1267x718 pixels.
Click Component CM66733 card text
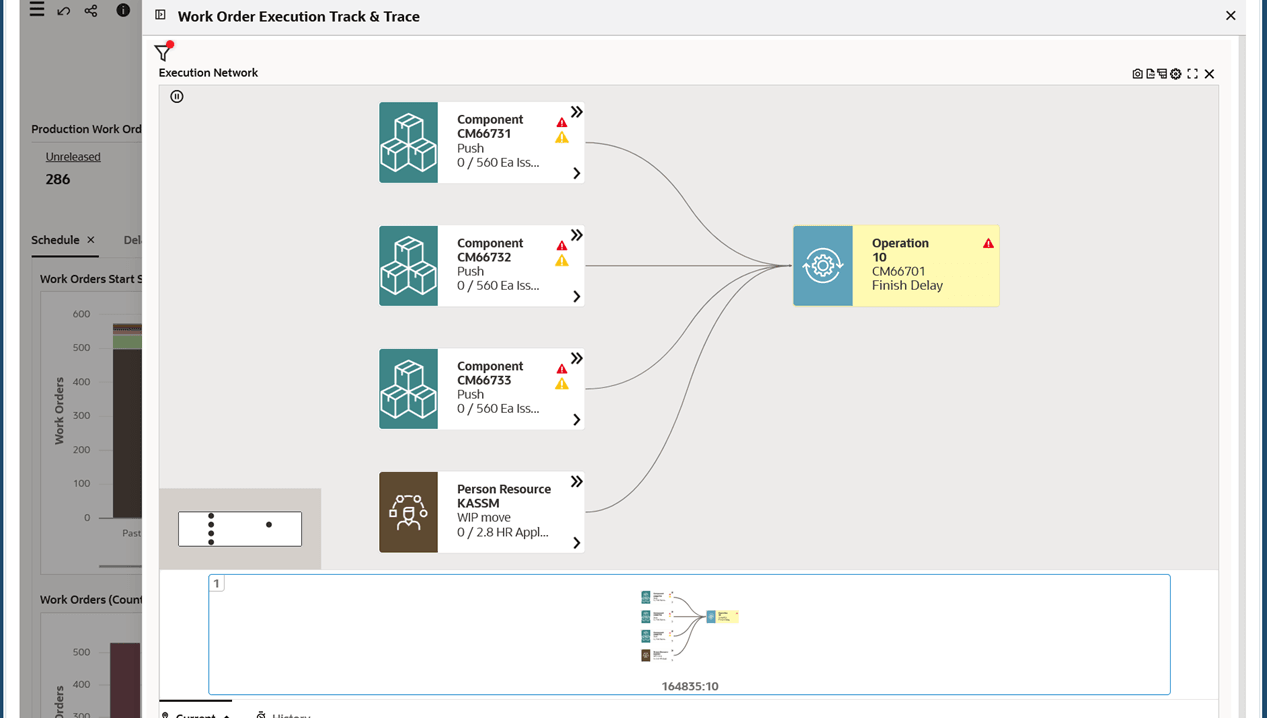[x=498, y=387]
